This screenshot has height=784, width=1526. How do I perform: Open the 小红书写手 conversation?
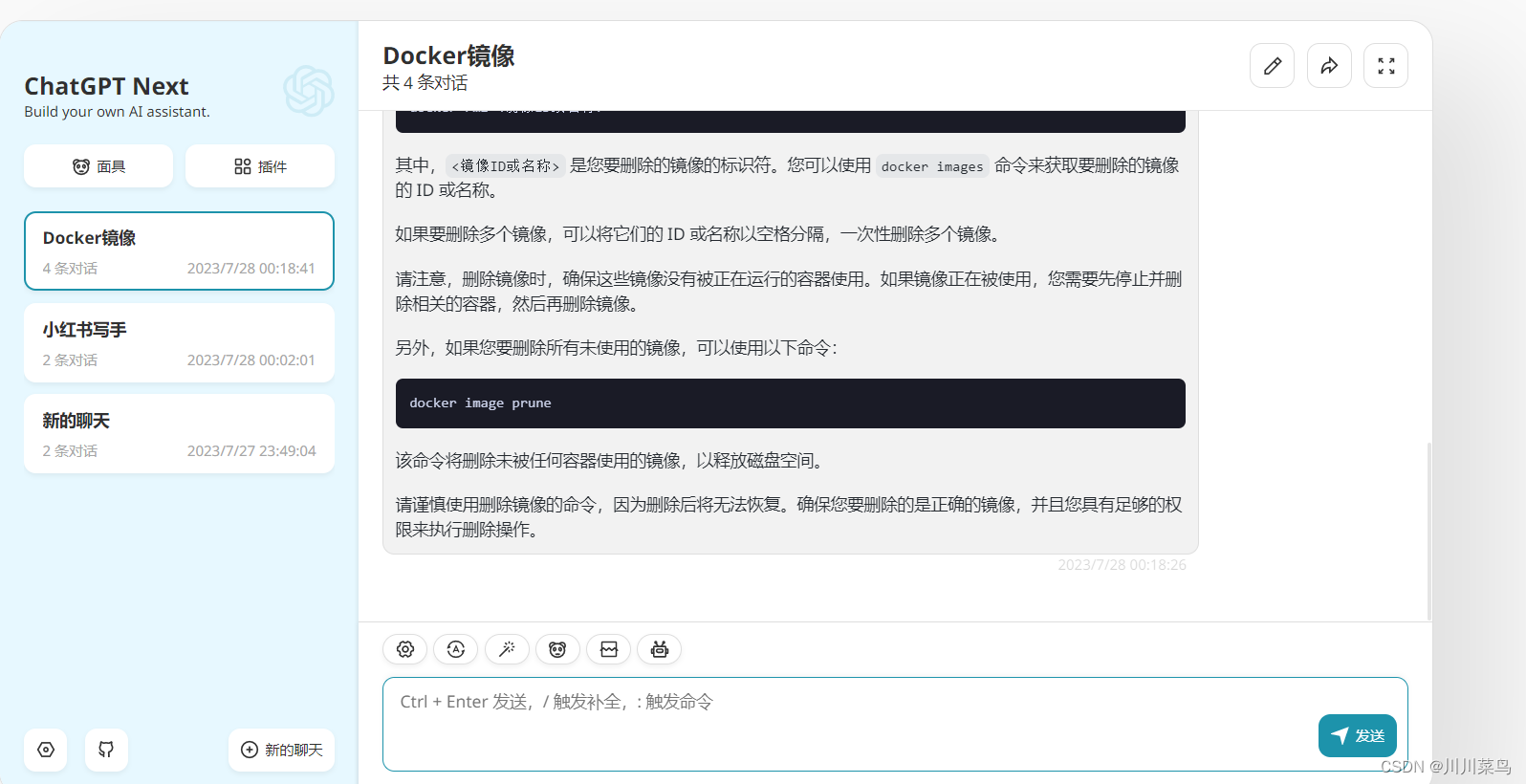[x=180, y=342]
